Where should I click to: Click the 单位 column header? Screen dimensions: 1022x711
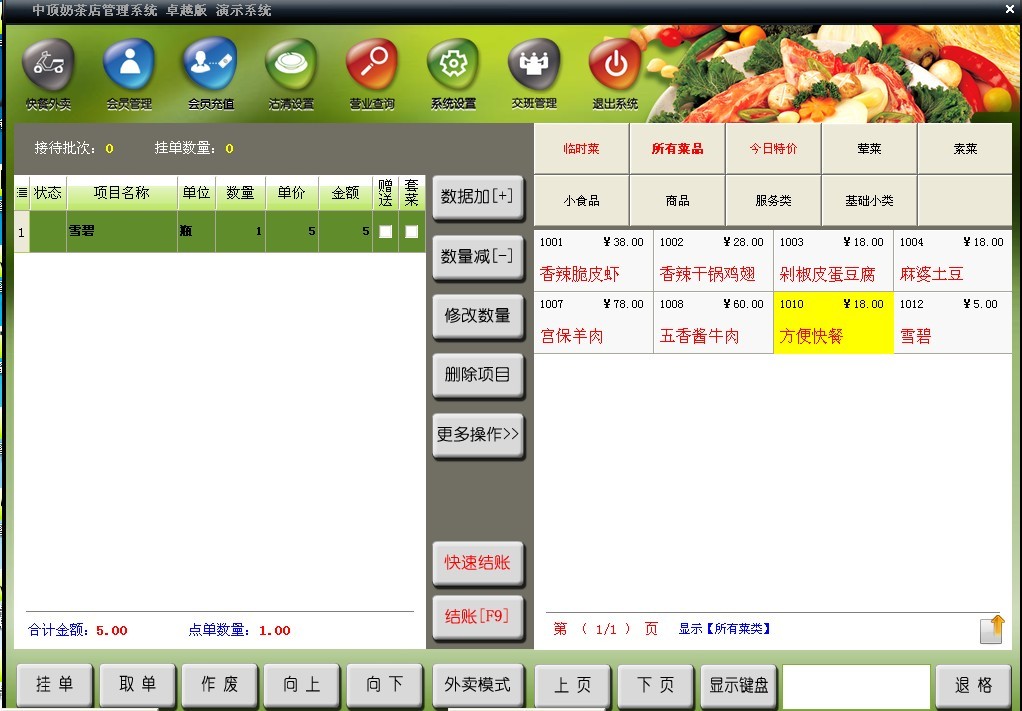(x=196, y=193)
